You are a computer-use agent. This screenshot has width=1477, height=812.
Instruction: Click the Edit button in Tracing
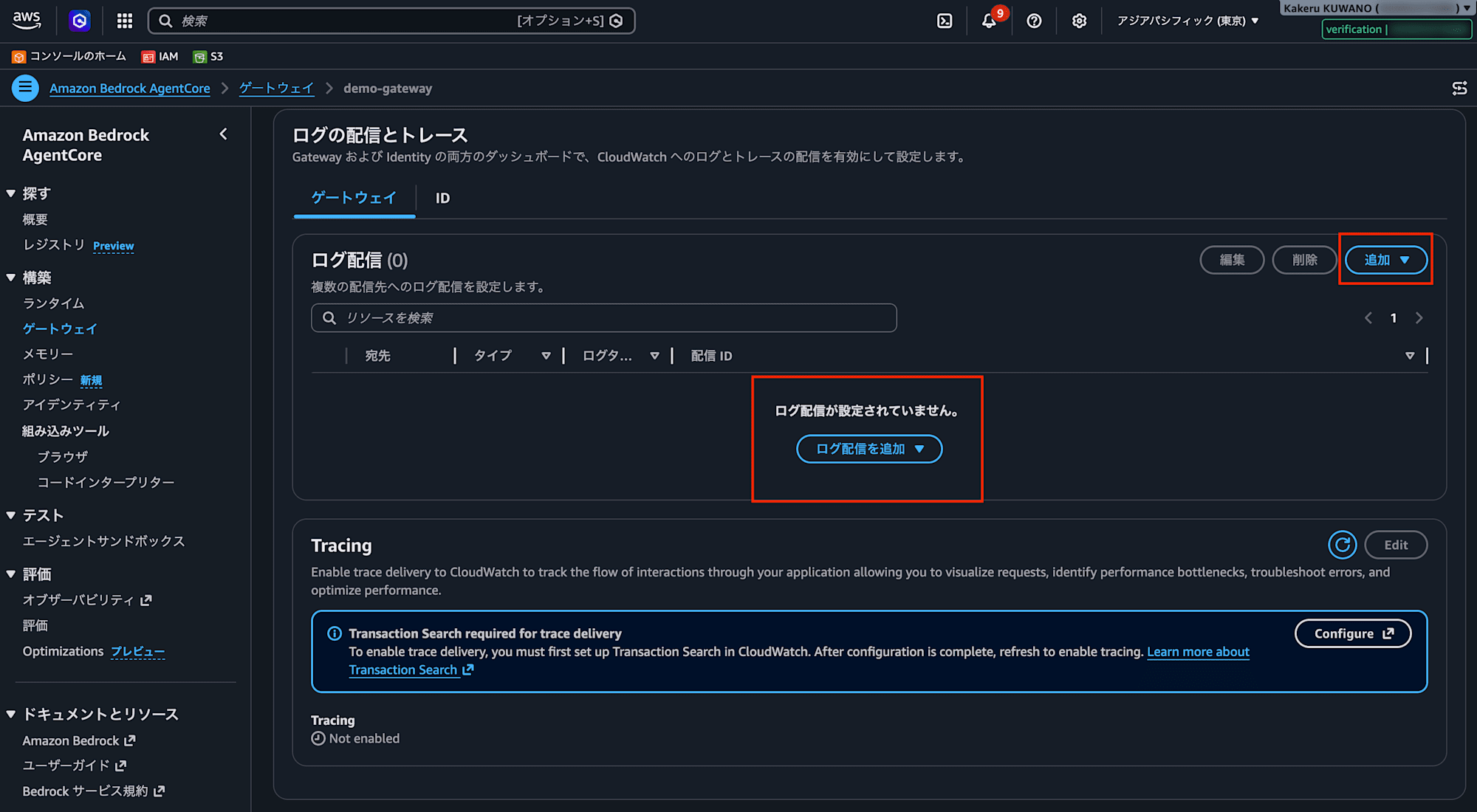click(x=1396, y=545)
